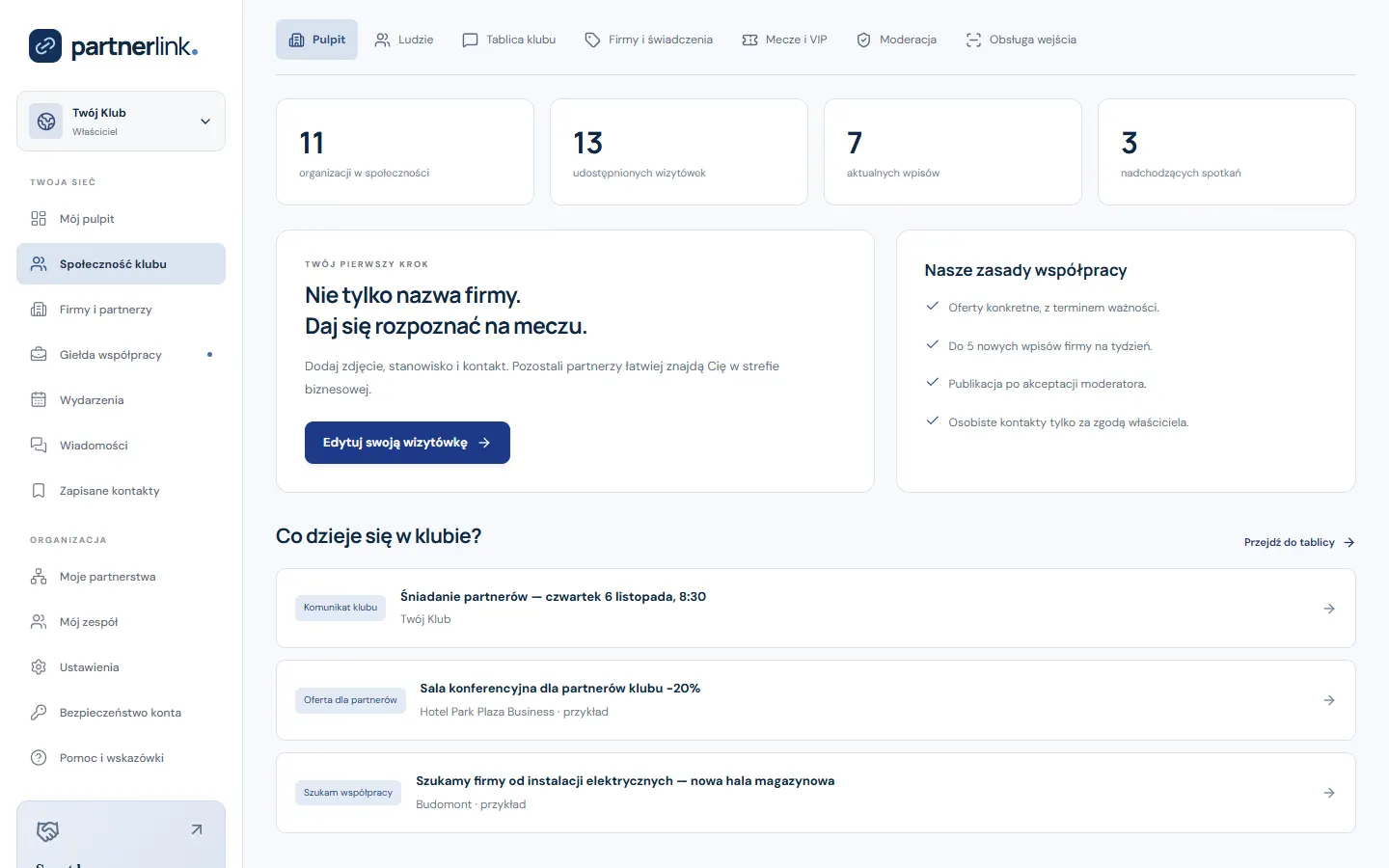Open Zapisane kontakty bookmark icon
1389x868 pixels.
point(39,491)
